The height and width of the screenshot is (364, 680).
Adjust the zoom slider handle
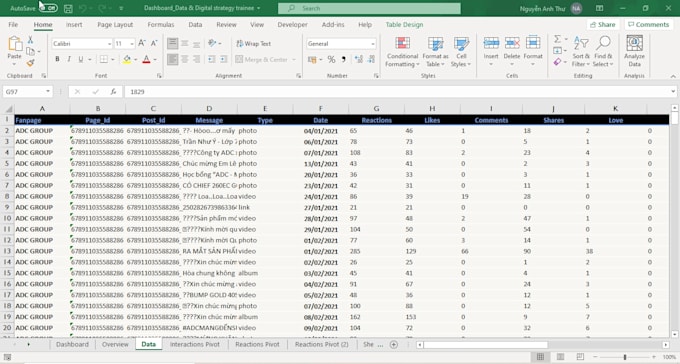tap(625, 357)
